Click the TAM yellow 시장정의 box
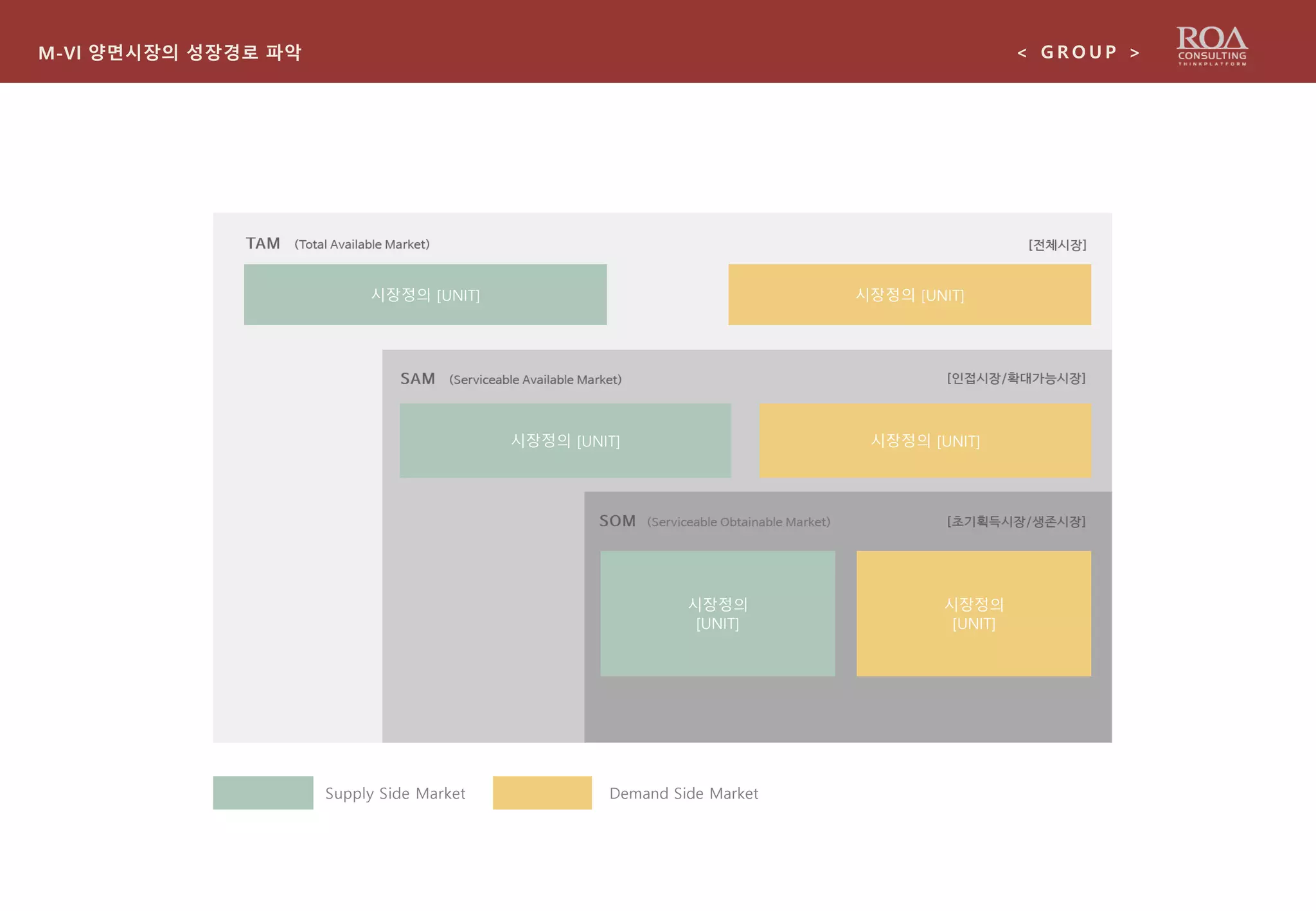 [909, 294]
